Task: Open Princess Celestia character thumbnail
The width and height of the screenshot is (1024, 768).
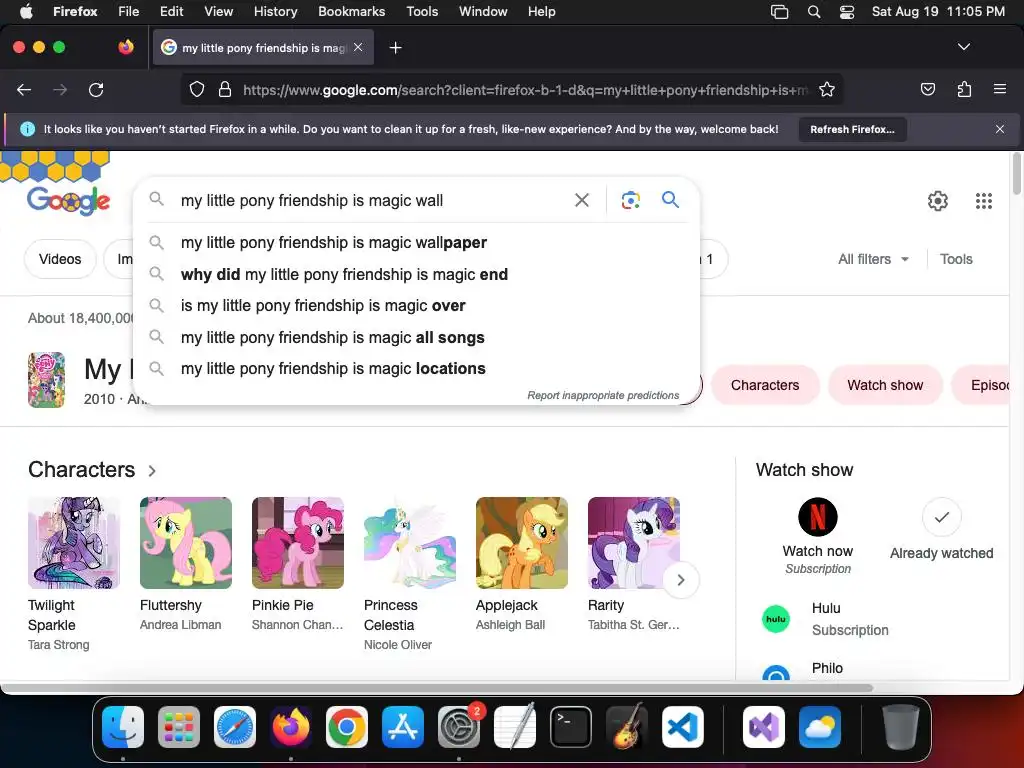Action: click(x=409, y=543)
